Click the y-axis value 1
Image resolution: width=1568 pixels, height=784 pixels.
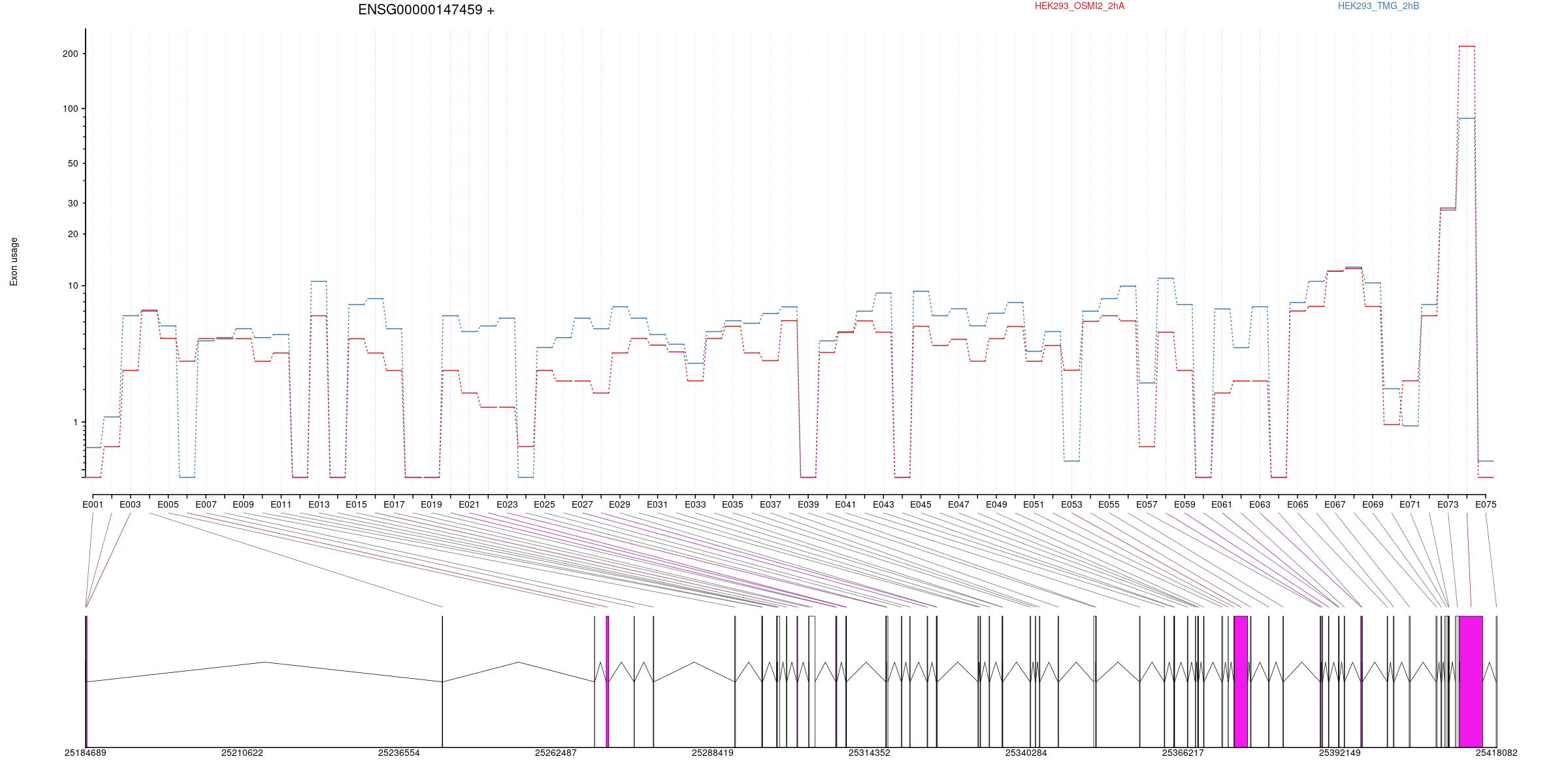(75, 422)
